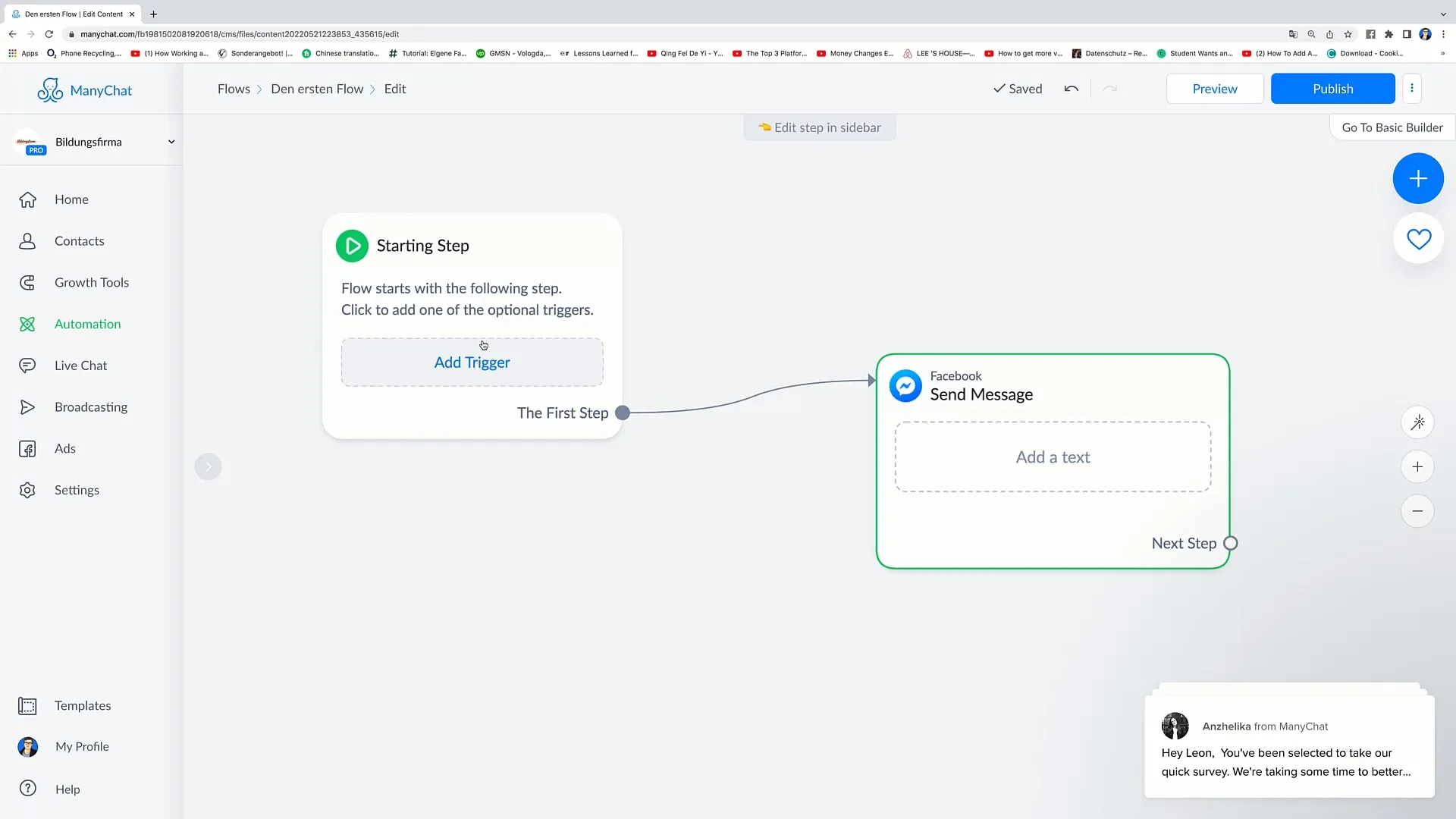This screenshot has height=819, width=1456.
Task: Bookmark this page with the star icon
Action: tap(1348, 34)
